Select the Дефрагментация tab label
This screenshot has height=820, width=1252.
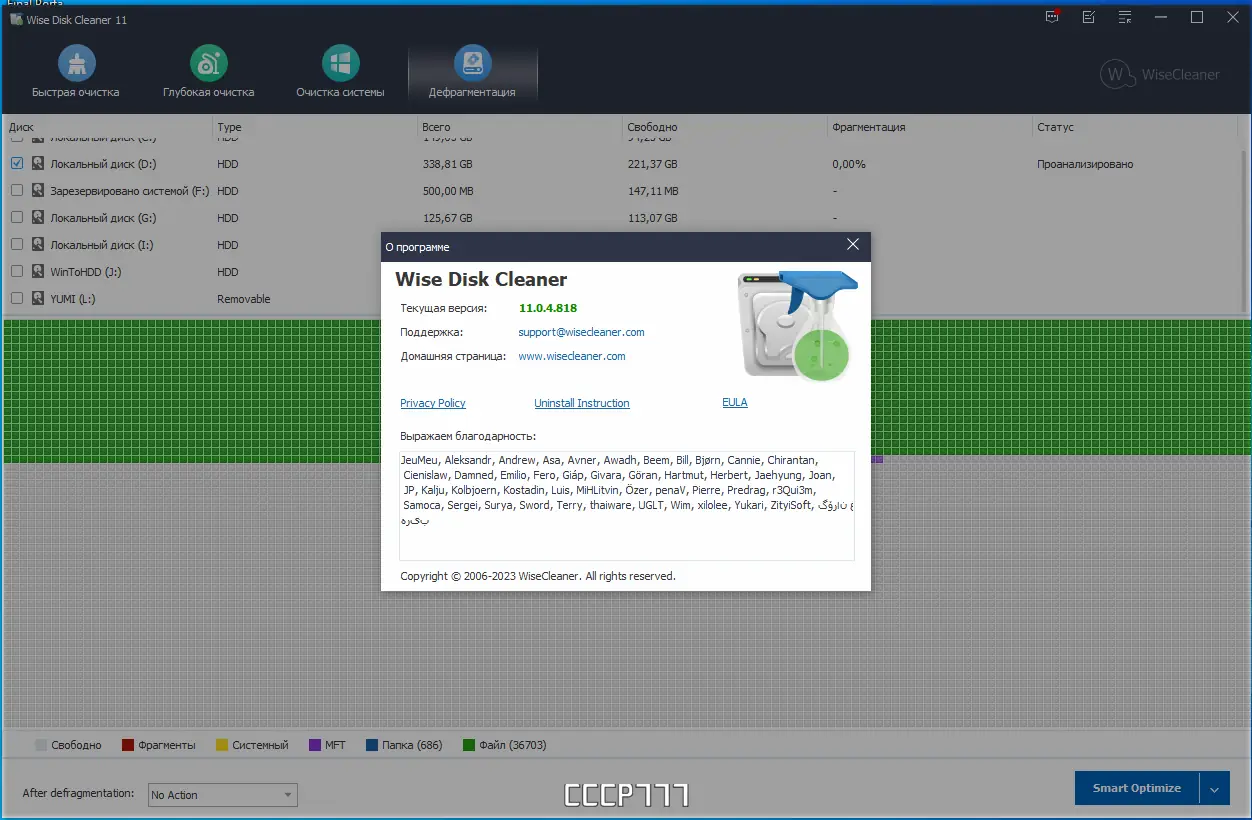(x=472, y=92)
